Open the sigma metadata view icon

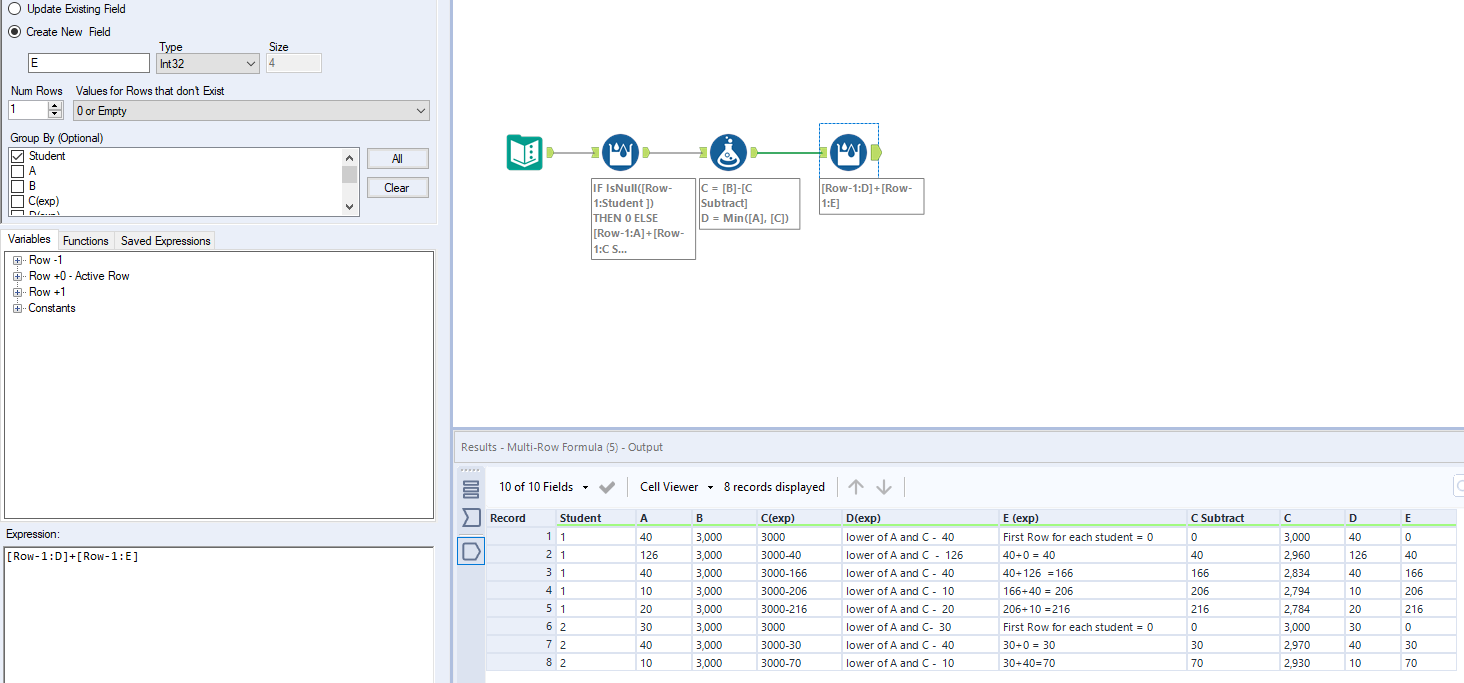tap(471, 518)
